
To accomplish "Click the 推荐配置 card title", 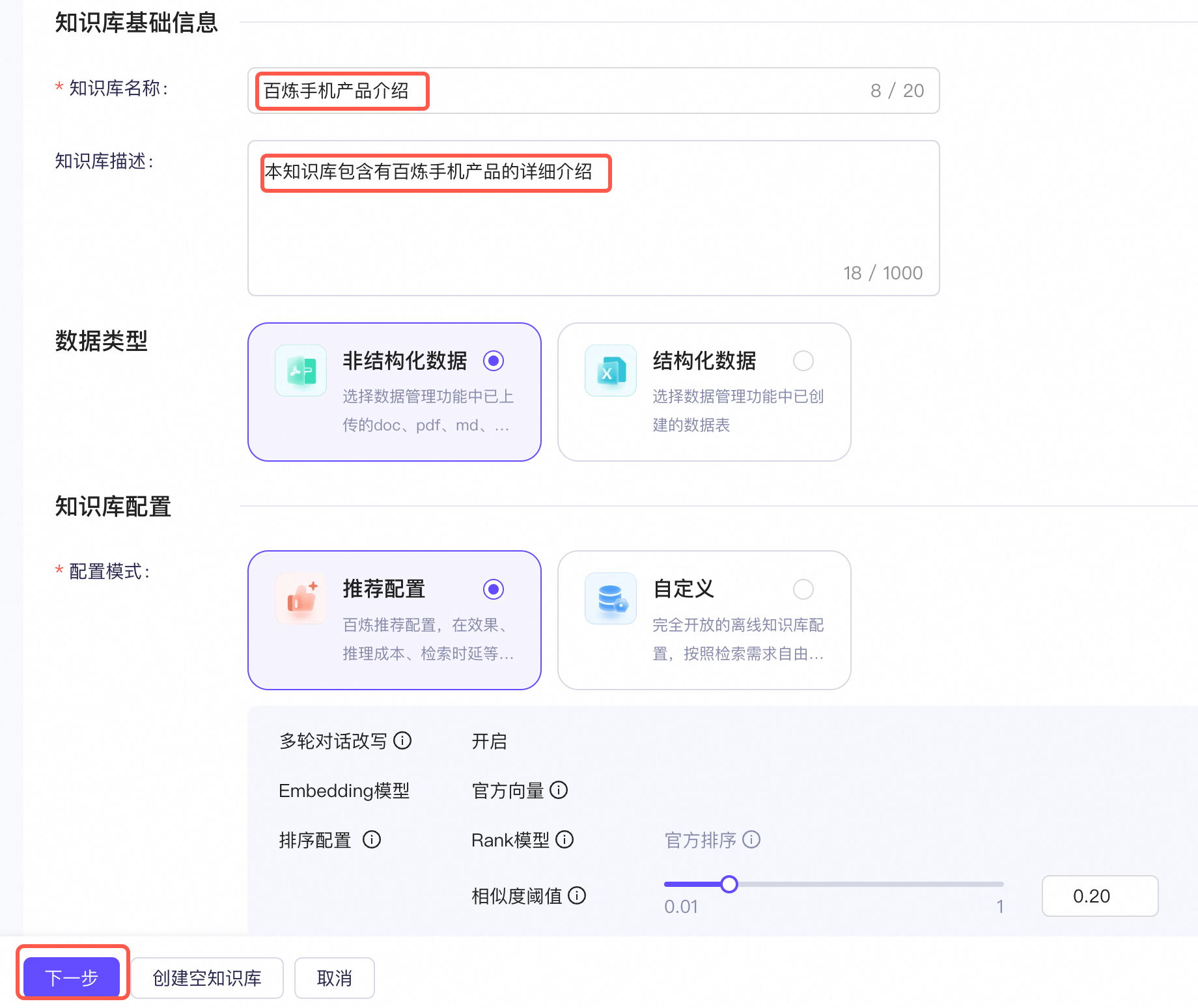I will click(x=384, y=589).
